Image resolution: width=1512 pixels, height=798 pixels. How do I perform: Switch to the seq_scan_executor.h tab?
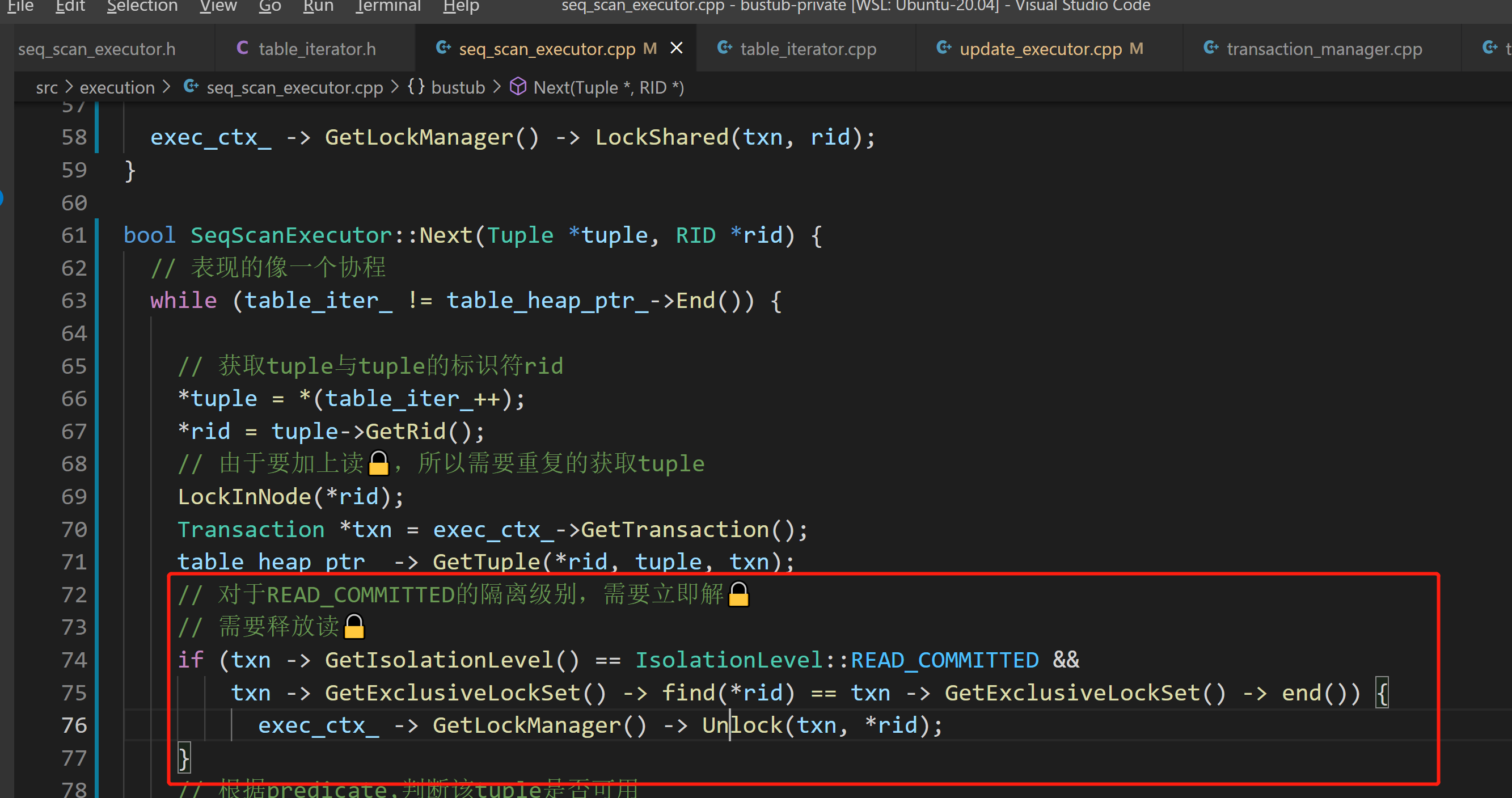coord(97,49)
